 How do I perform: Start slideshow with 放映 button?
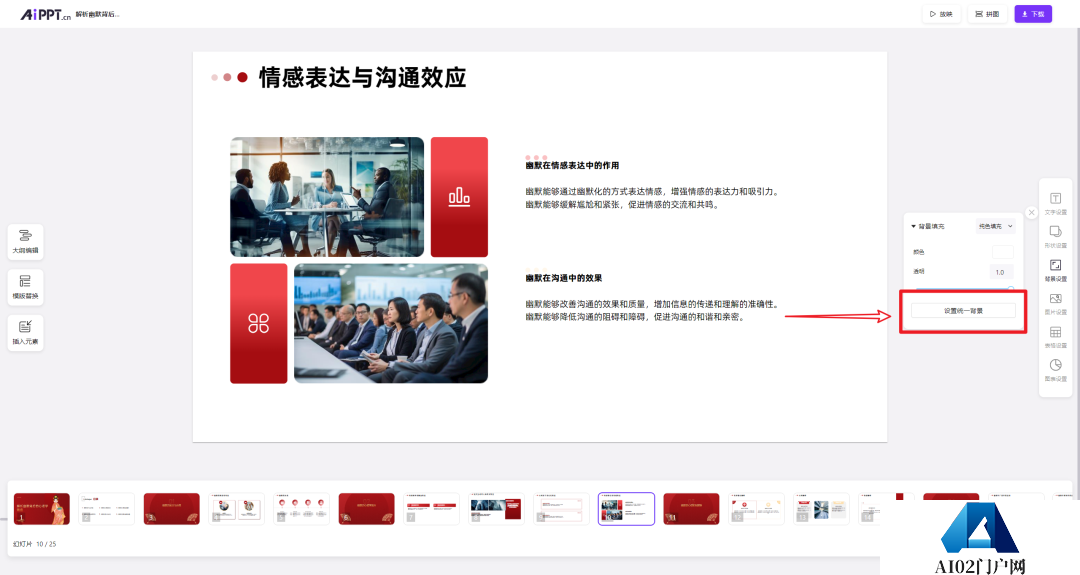pos(941,14)
